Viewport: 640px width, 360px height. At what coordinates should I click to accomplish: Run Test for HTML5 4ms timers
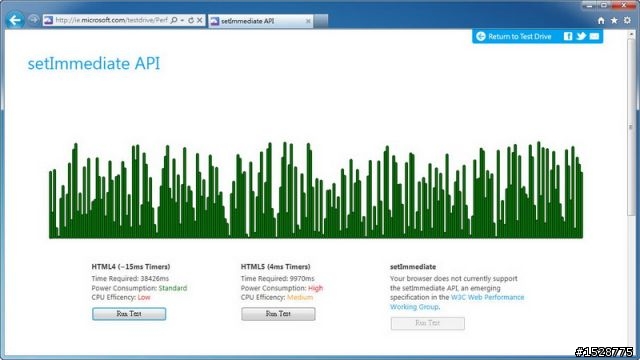point(278,314)
